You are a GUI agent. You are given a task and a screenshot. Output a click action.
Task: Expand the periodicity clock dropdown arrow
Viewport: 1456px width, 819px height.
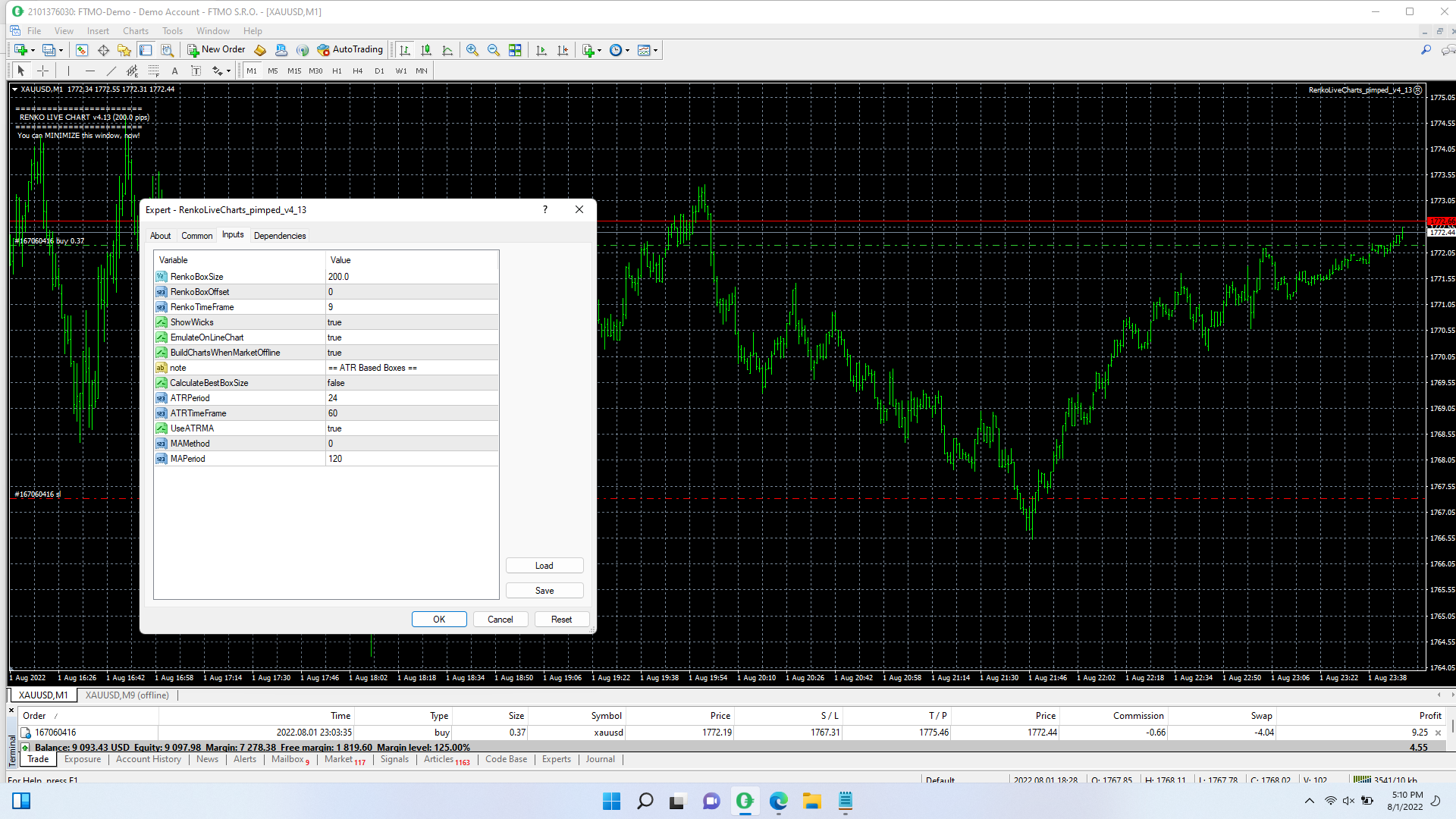click(627, 51)
